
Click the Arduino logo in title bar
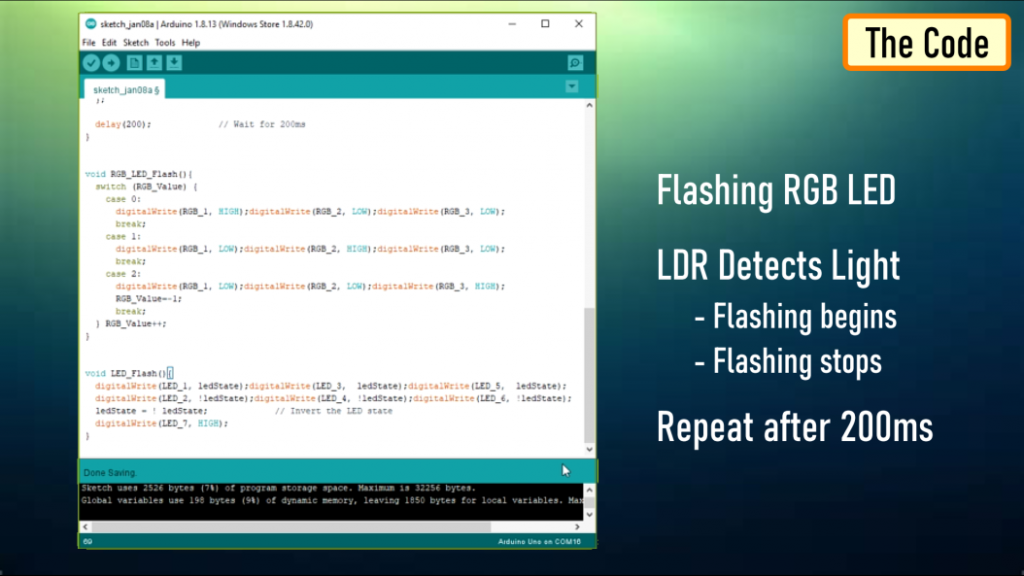coord(91,24)
